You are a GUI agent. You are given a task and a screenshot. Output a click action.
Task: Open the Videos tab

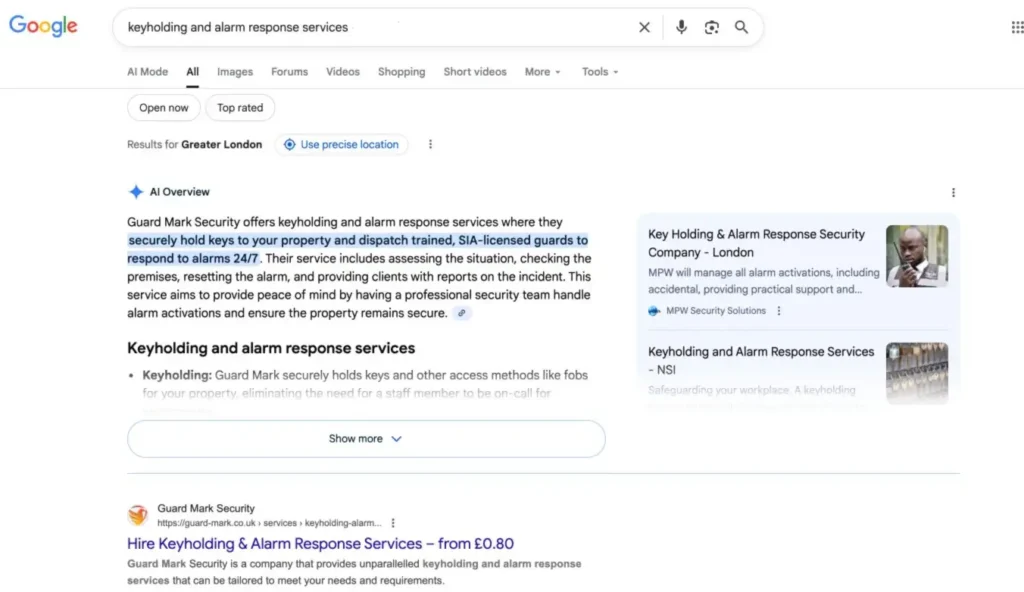pos(343,72)
